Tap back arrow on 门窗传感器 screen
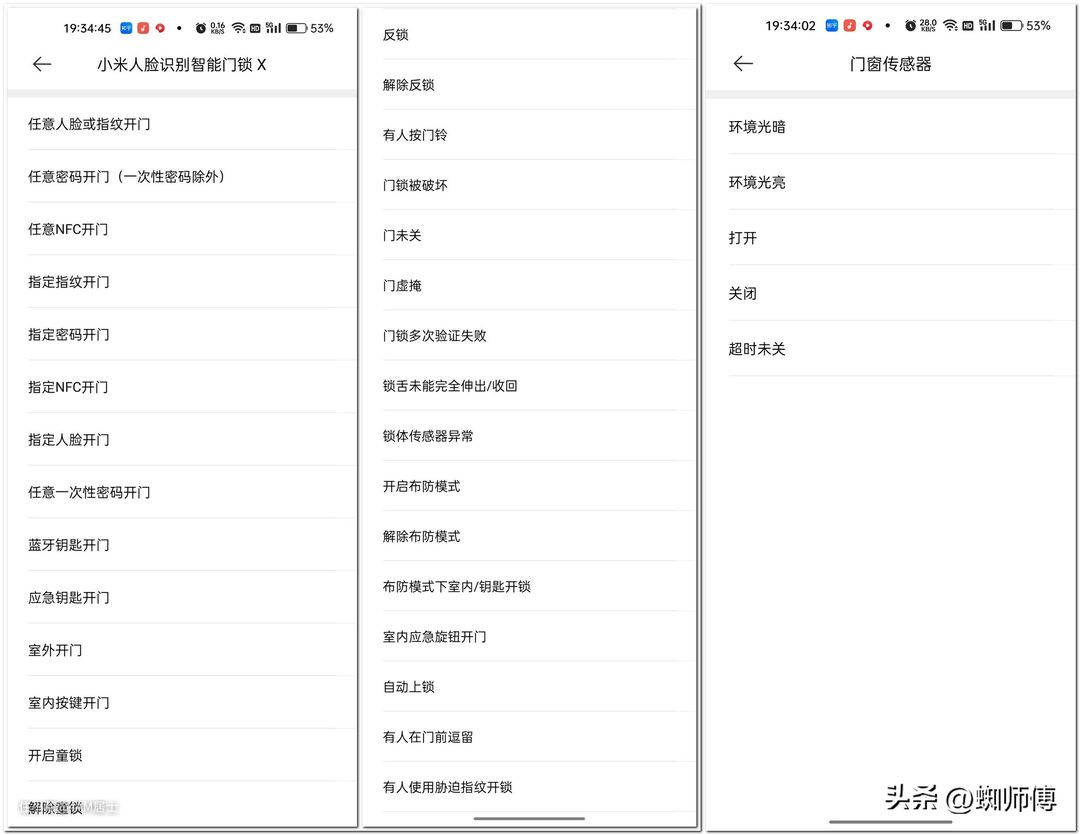Image resolution: width=1080 pixels, height=835 pixels. coord(743,64)
